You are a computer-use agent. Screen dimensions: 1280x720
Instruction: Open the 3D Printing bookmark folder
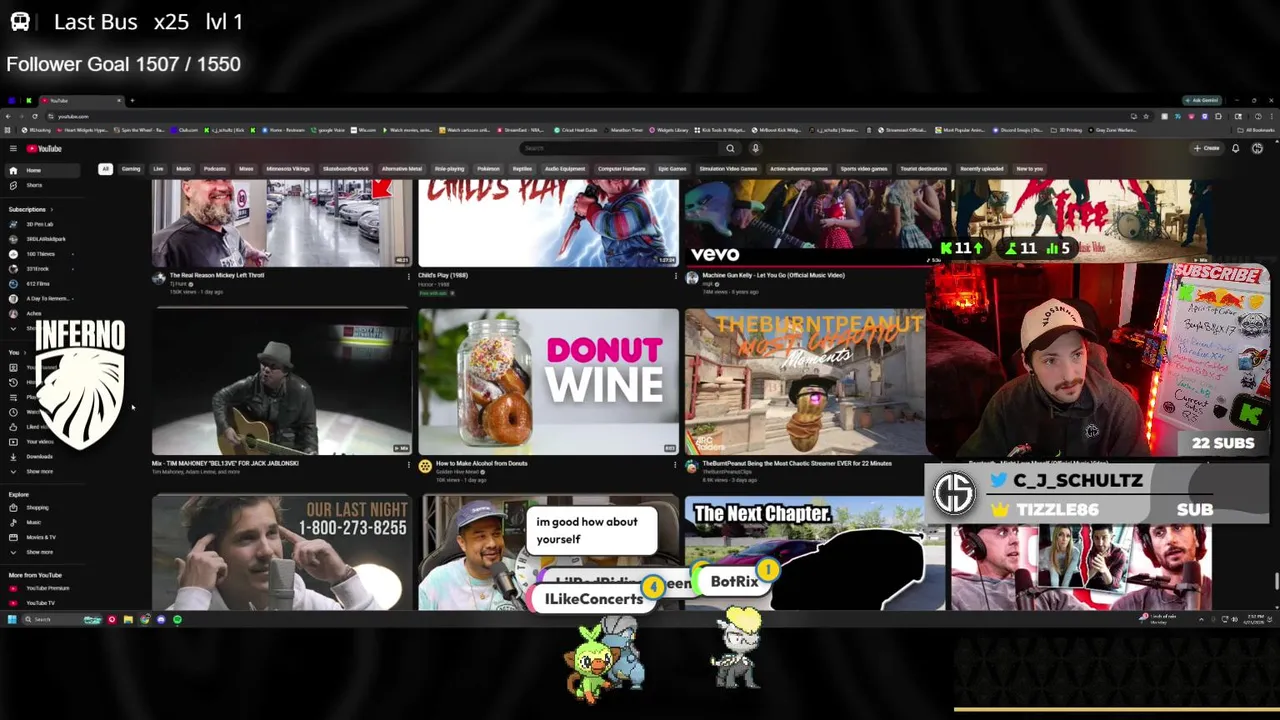1067,130
